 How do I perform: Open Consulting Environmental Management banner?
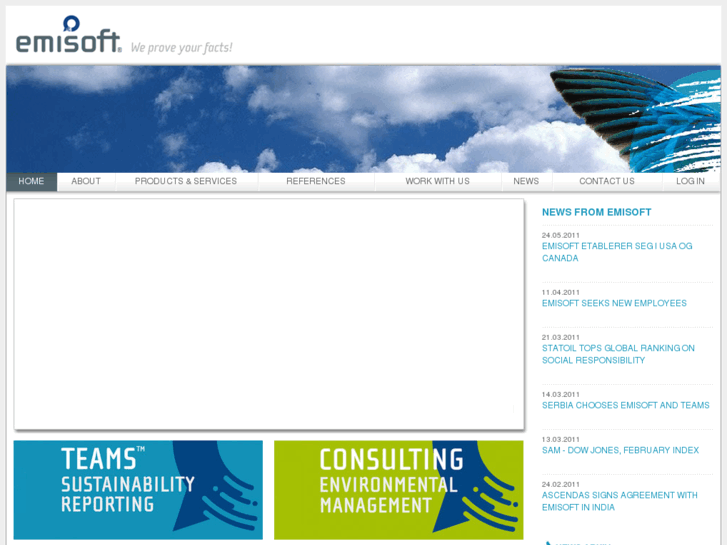coord(399,490)
